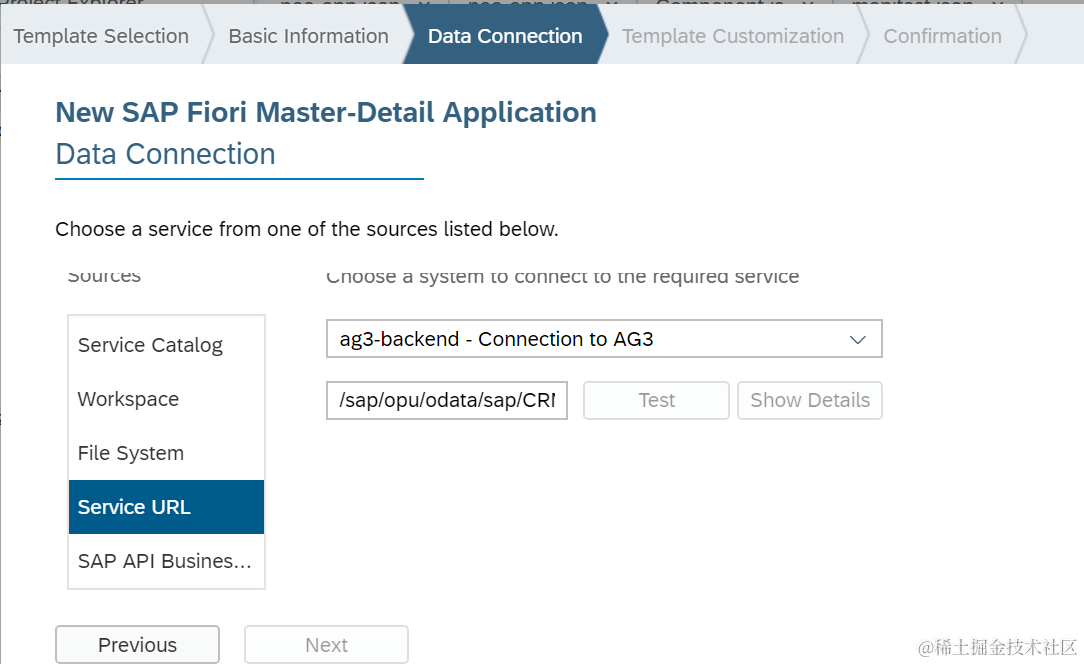Open the ag3-backend system dropdown
This screenshot has width=1084, height=664.
(604, 339)
